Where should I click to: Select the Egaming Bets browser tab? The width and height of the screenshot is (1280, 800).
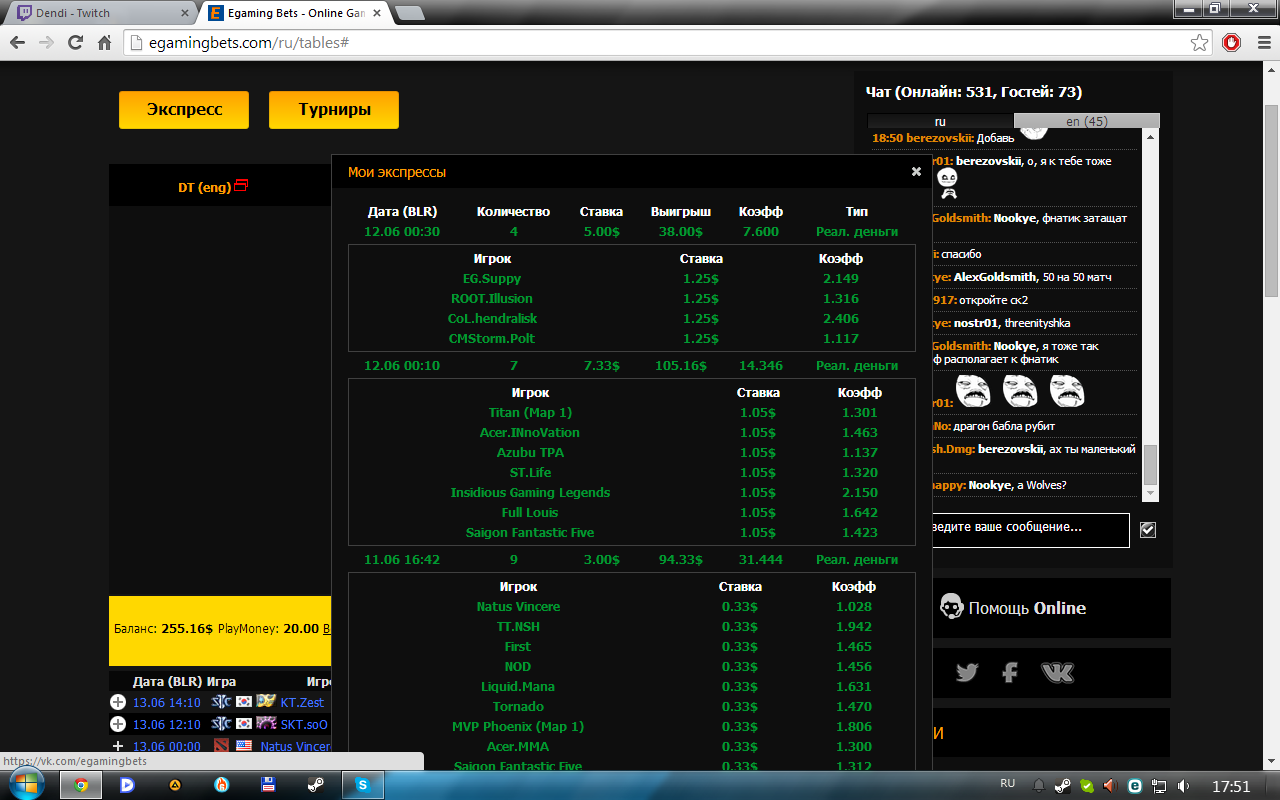pyautogui.click(x=295, y=13)
